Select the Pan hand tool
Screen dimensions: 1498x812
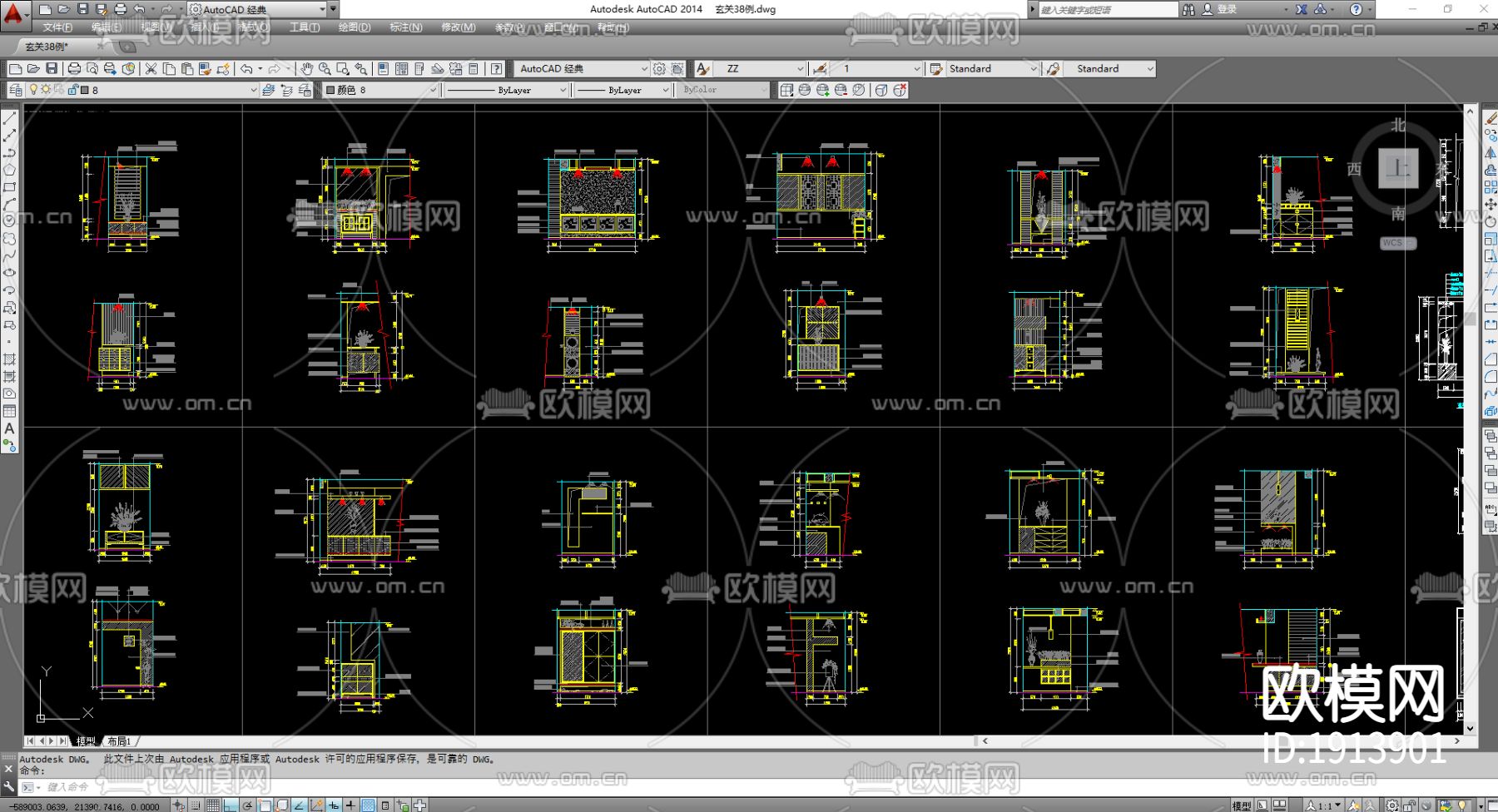pos(307,69)
